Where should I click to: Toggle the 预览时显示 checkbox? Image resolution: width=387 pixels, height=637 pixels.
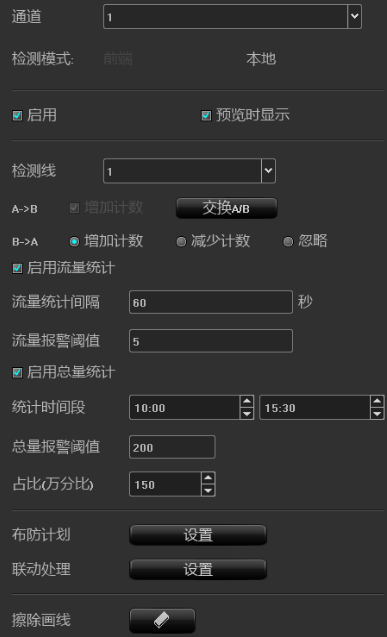206,115
